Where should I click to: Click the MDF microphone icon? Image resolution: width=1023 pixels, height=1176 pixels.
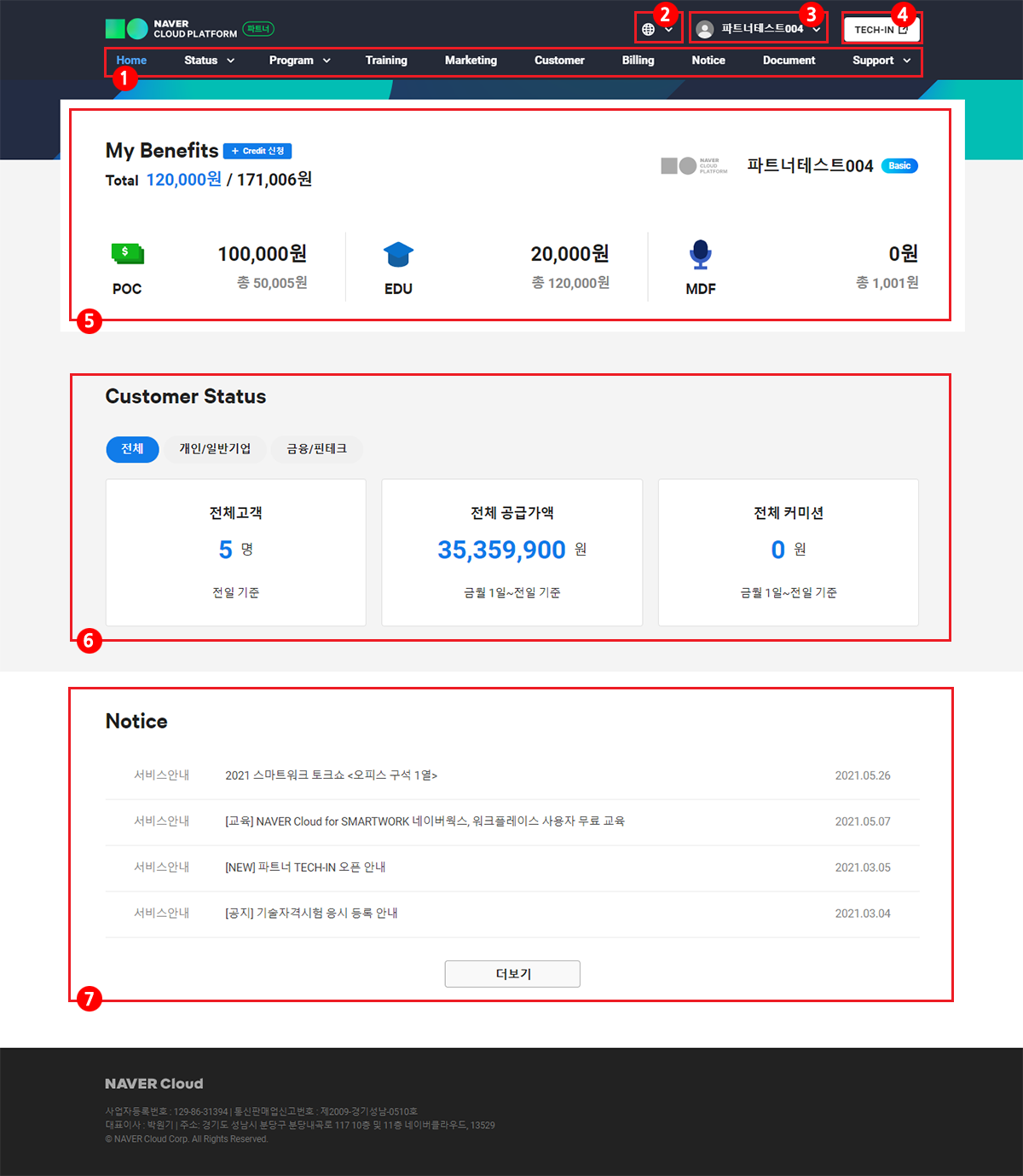tap(701, 254)
